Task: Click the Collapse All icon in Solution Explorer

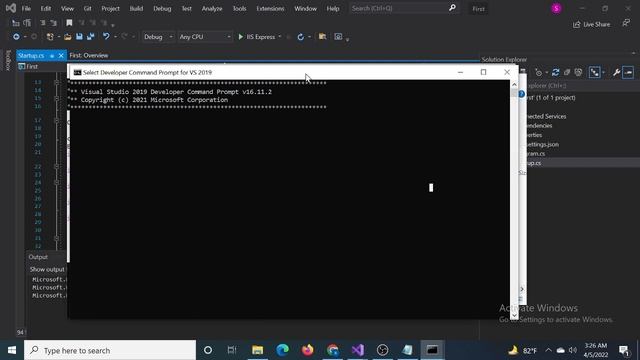Action: (567, 72)
